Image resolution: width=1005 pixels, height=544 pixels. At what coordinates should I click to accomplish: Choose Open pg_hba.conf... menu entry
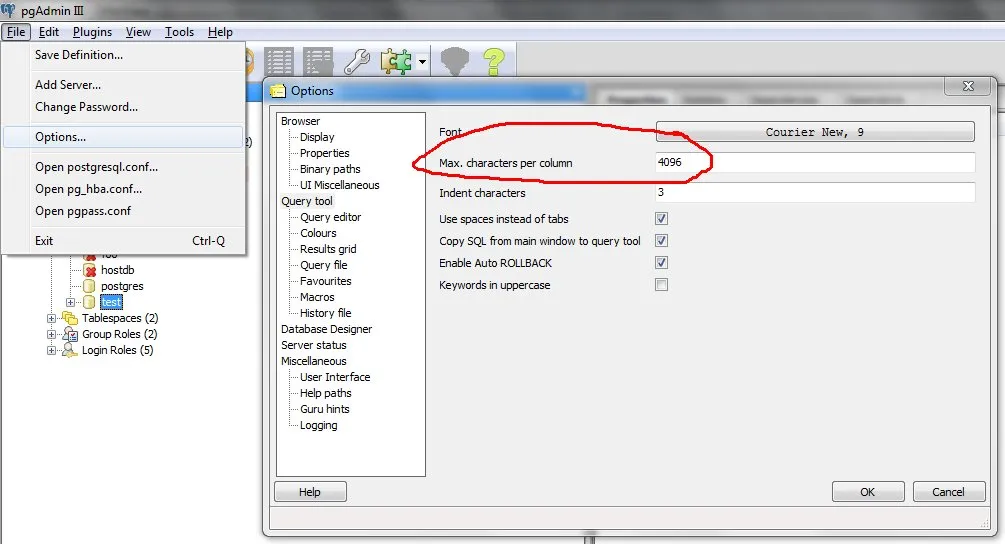[123, 189]
